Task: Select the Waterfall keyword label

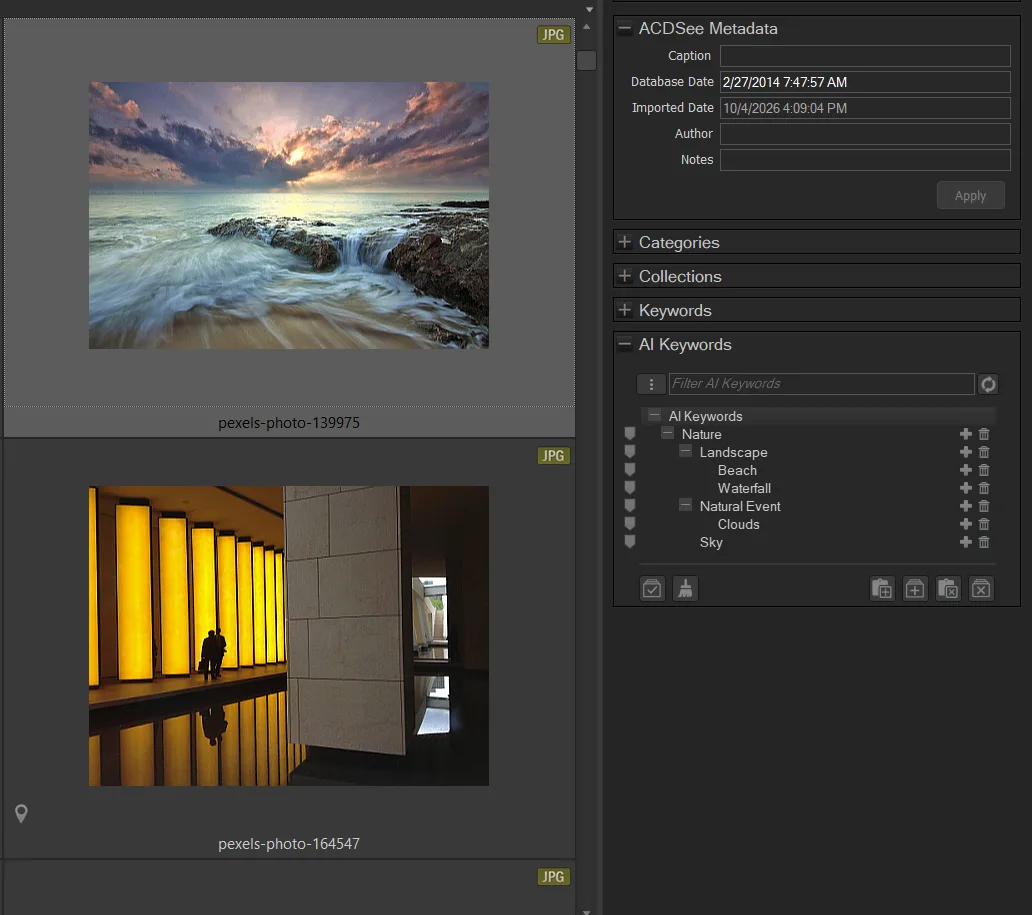Action: (x=744, y=488)
